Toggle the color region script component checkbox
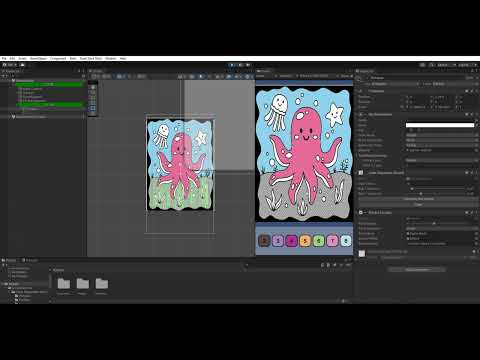Viewport: 480px width, 360px height. (361, 173)
